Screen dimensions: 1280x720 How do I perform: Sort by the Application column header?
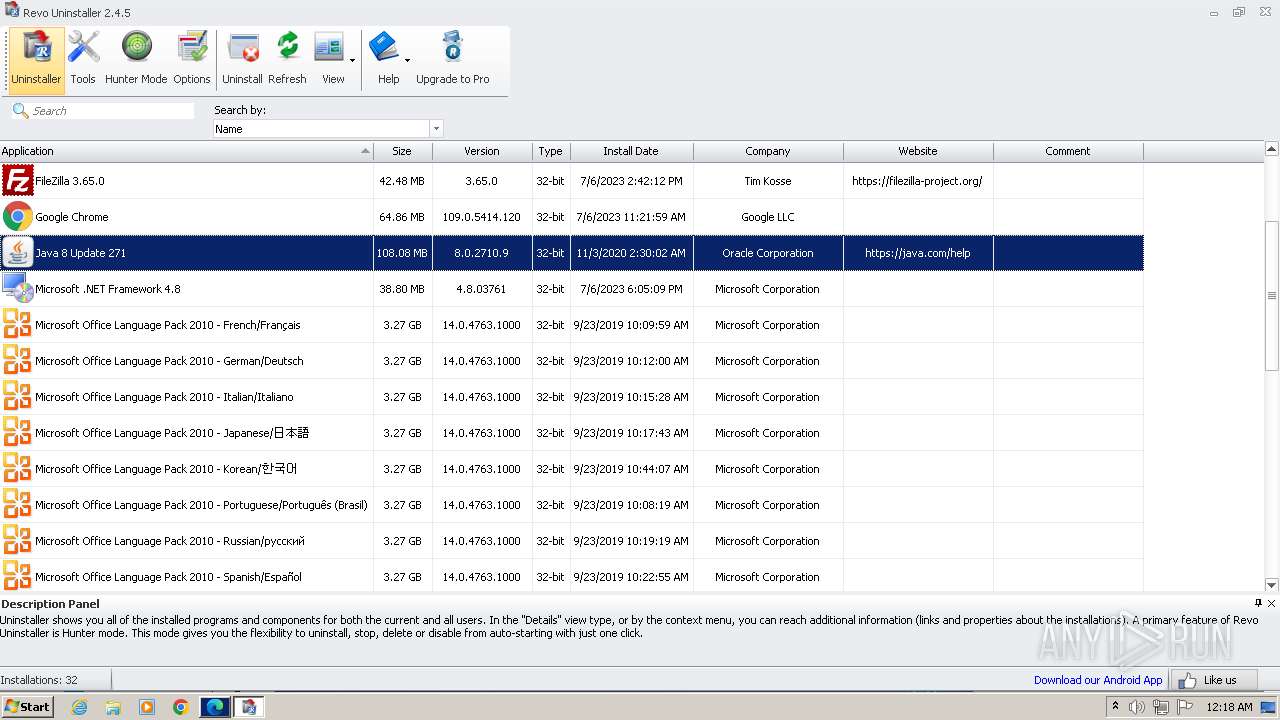pyautogui.click(x=186, y=151)
